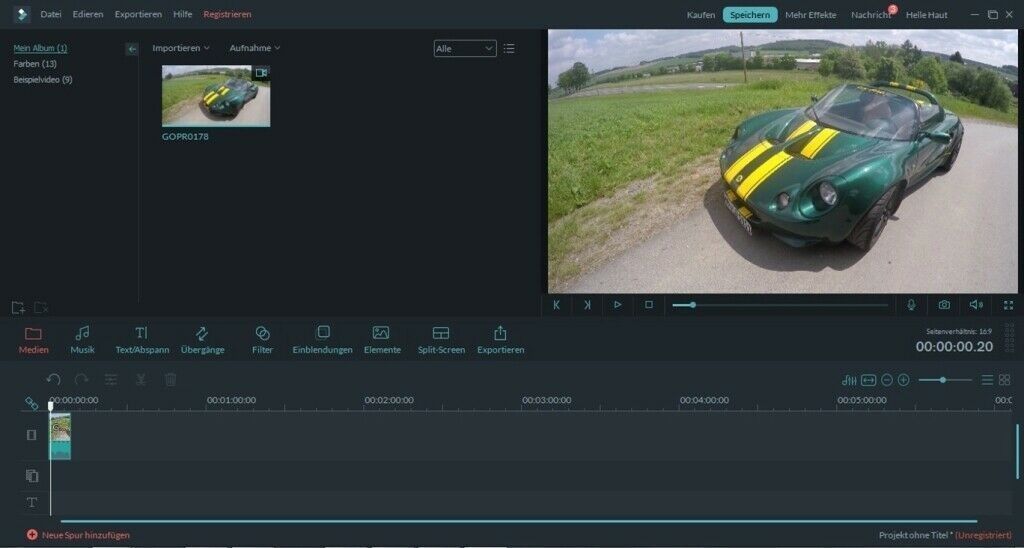The image size is (1024, 548).
Task: Expand the Importieren dropdown
Action: pos(181,48)
